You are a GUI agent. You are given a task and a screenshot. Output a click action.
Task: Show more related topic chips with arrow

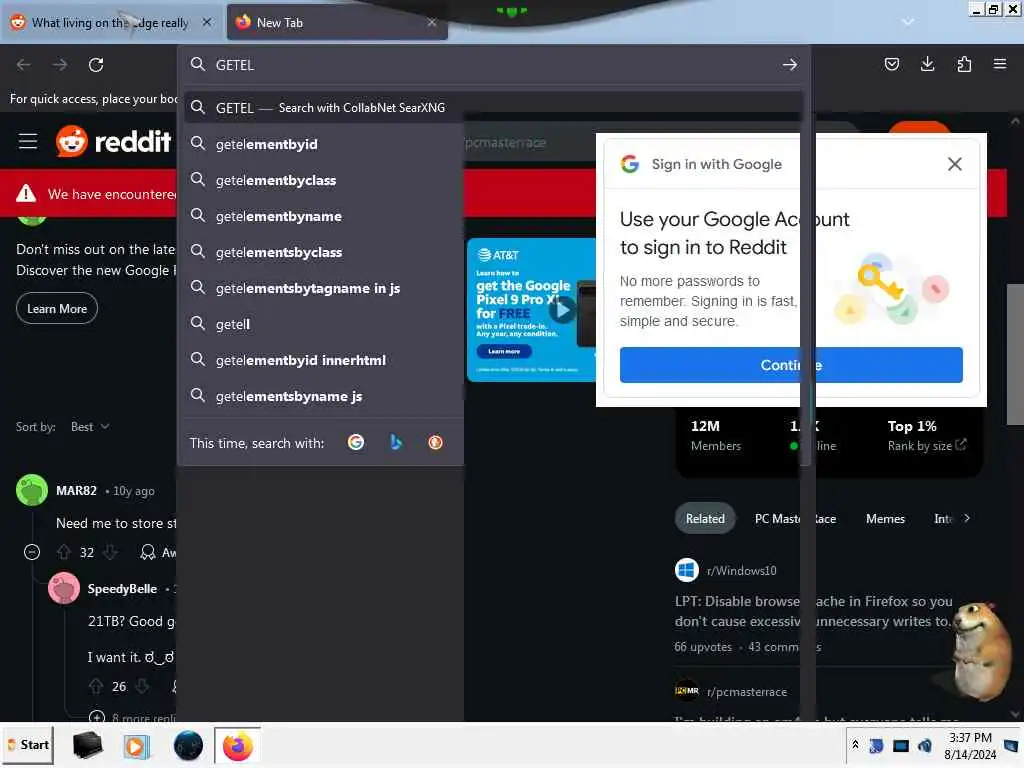tap(967, 519)
